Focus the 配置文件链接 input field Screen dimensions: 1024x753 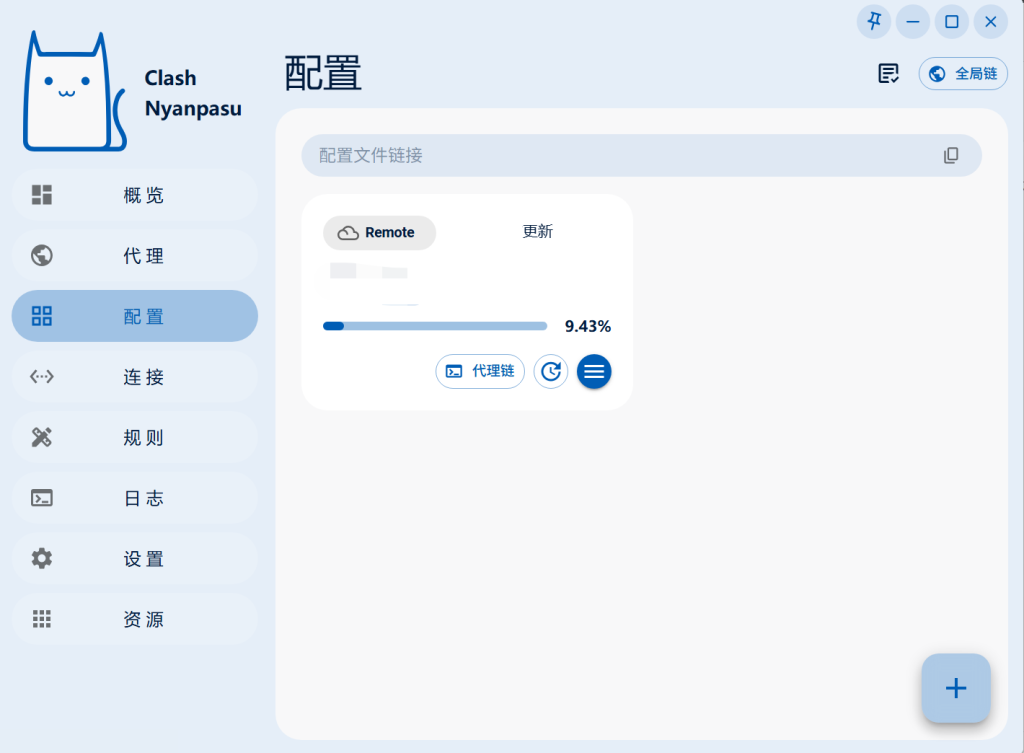pos(620,155)
